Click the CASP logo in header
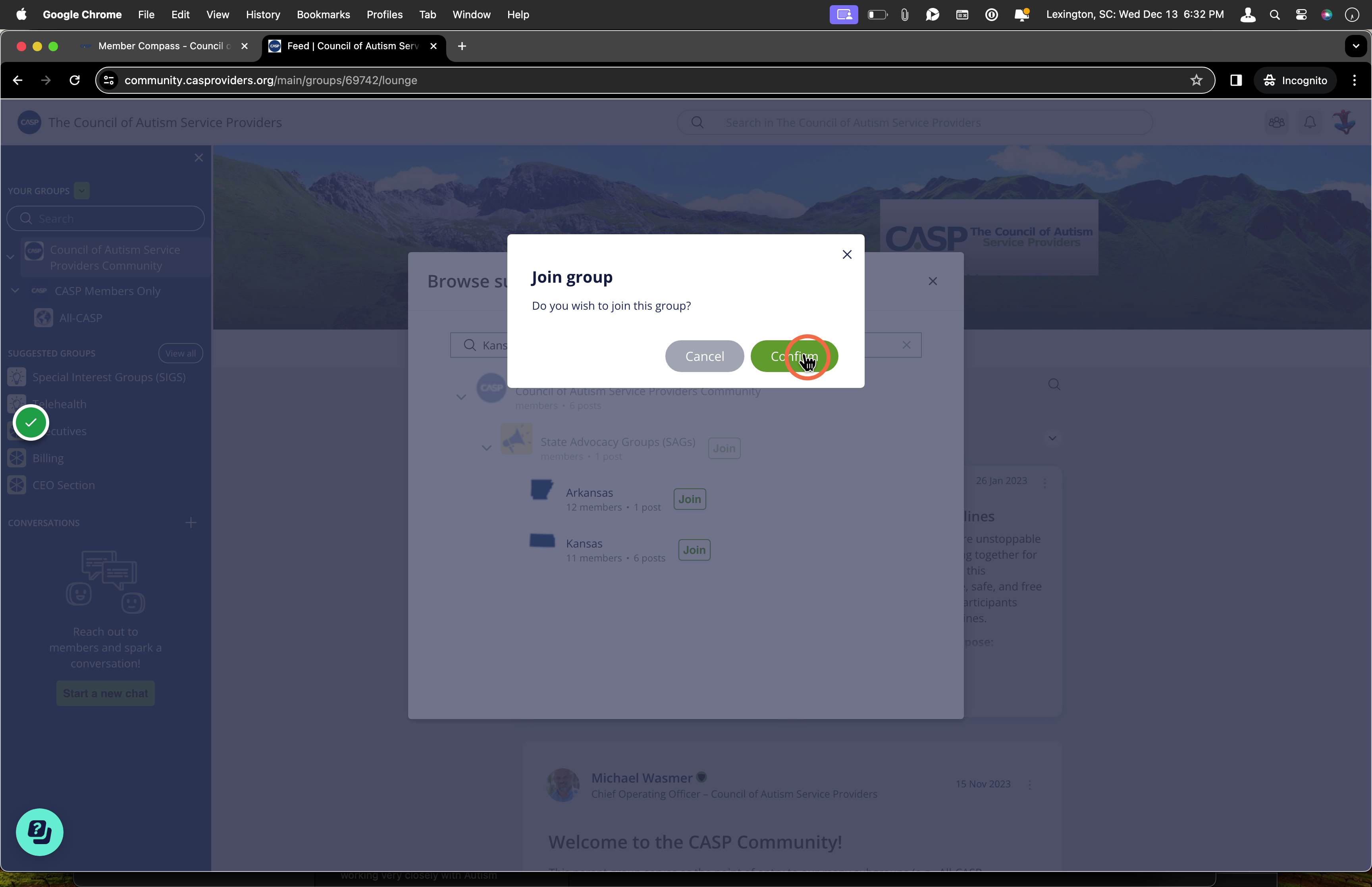1372x887 pixels. tap(29, 123)
